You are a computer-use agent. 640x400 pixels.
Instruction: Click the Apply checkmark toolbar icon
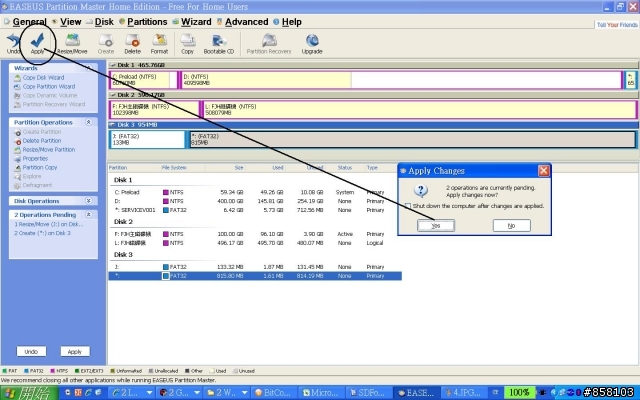pos(37,44)
